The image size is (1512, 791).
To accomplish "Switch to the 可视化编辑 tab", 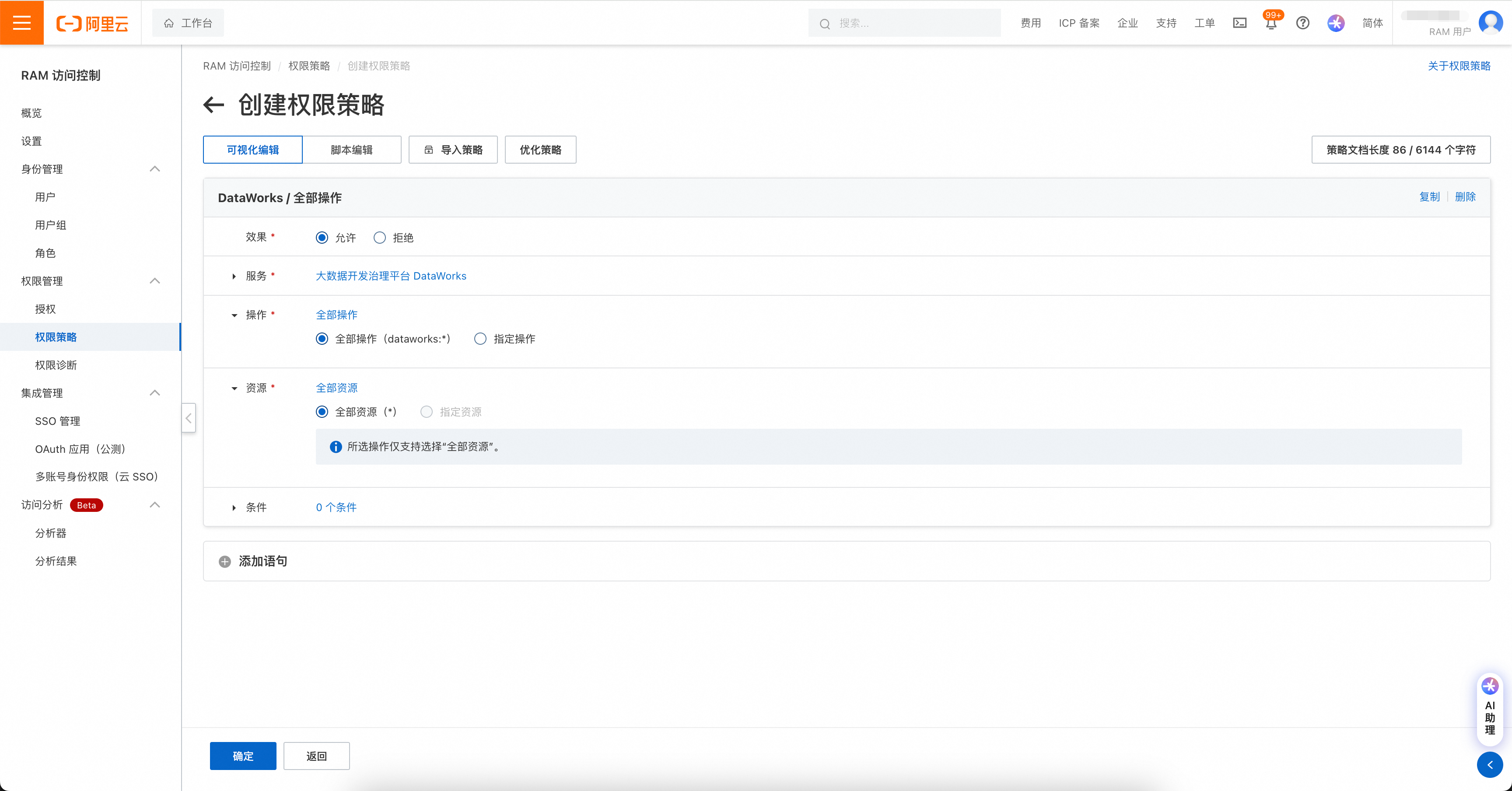I will tap(253, 150).
